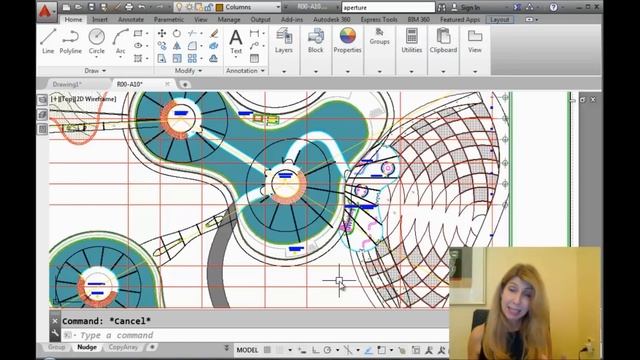Select the linear Dimension tool
Image resolution: width=640 pixels, height=360 pixels.
click(x=254, y=33)
